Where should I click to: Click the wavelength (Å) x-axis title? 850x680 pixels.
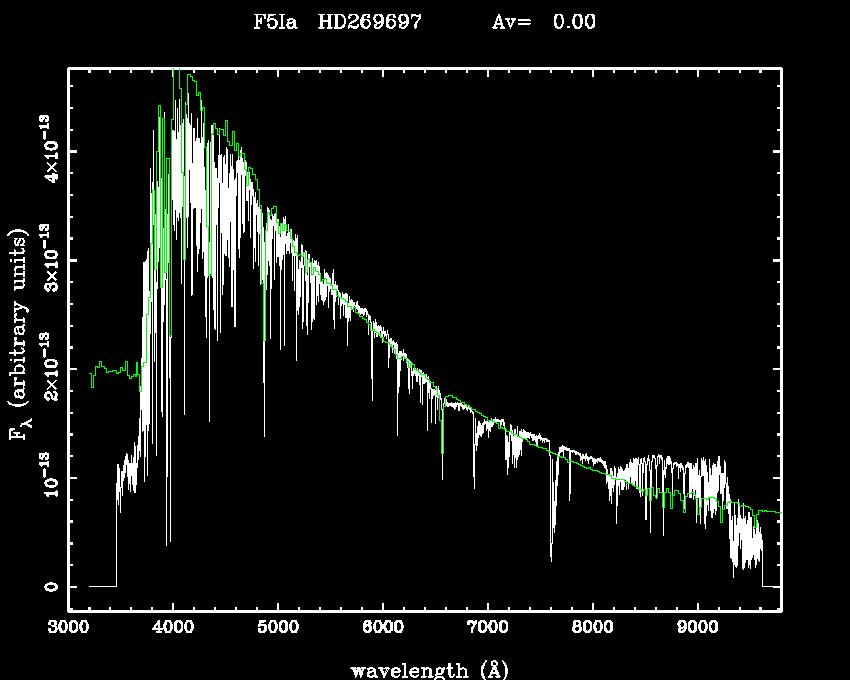425,669
